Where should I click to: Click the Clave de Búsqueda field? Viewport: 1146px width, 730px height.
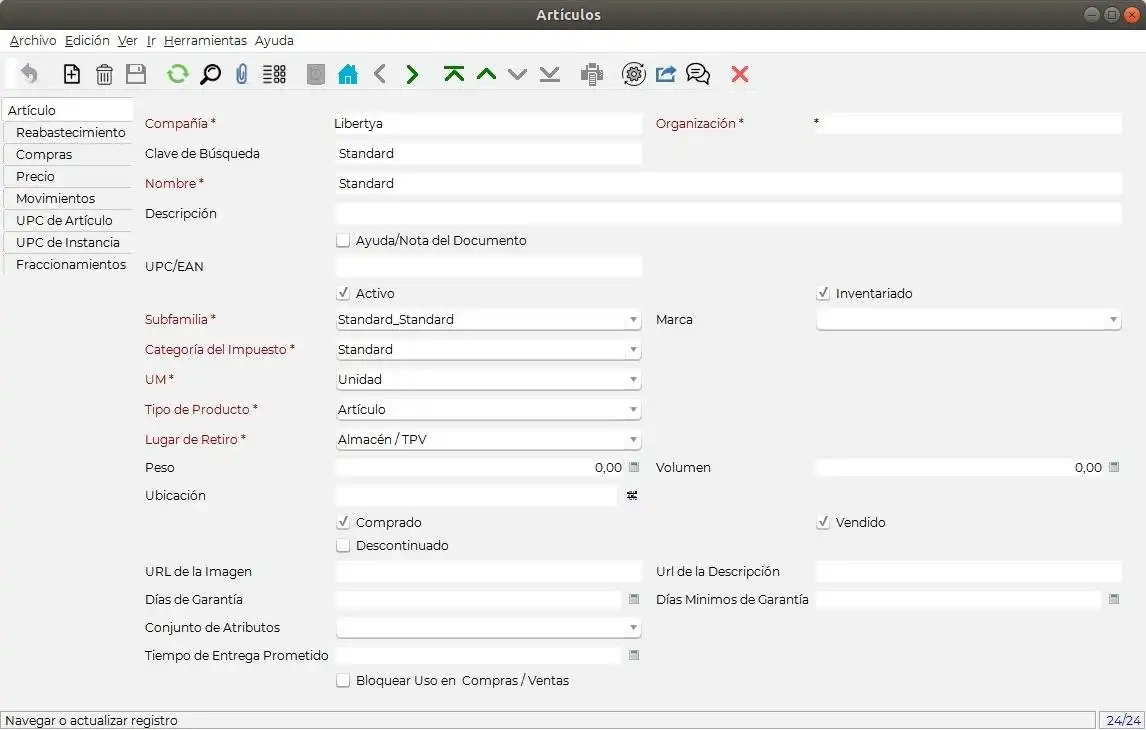point(488,153)
